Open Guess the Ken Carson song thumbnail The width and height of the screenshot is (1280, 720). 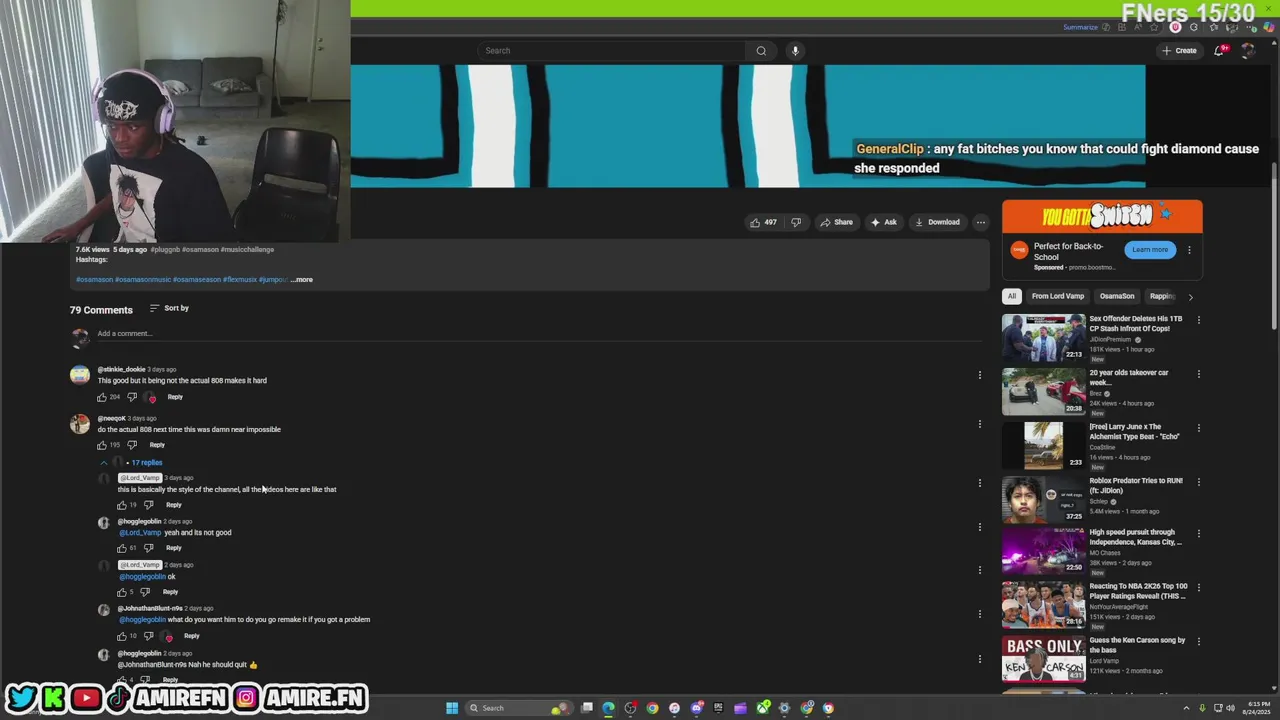coord(1043,660)
